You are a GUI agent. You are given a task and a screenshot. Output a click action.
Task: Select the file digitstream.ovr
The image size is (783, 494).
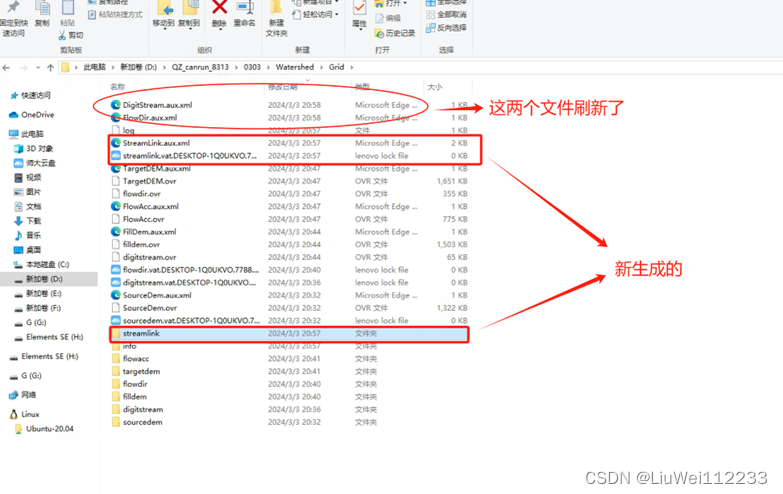click(149, 257)
